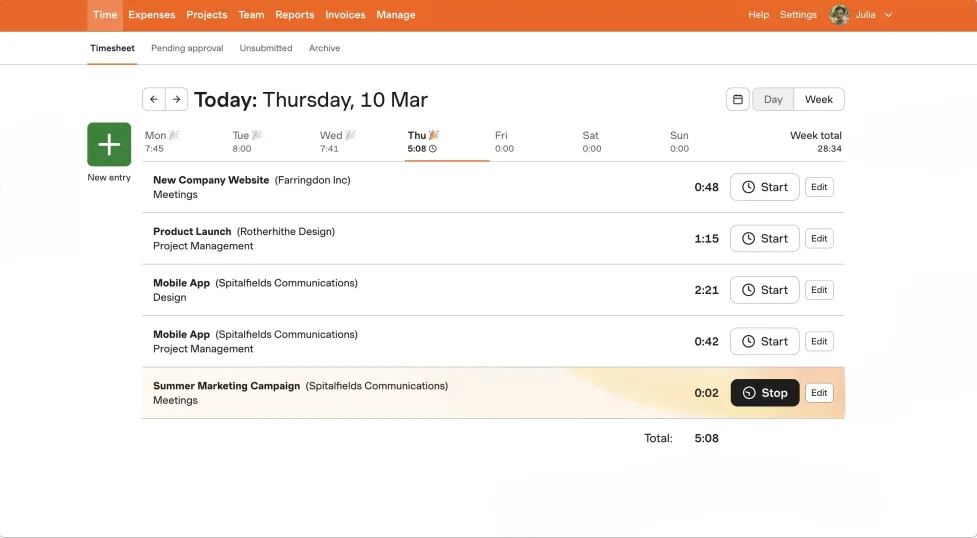Viewport: 977px width, 538px height.
Task: Select the Day view toggle
Action: pyautogui.click(x=773, y=99)
